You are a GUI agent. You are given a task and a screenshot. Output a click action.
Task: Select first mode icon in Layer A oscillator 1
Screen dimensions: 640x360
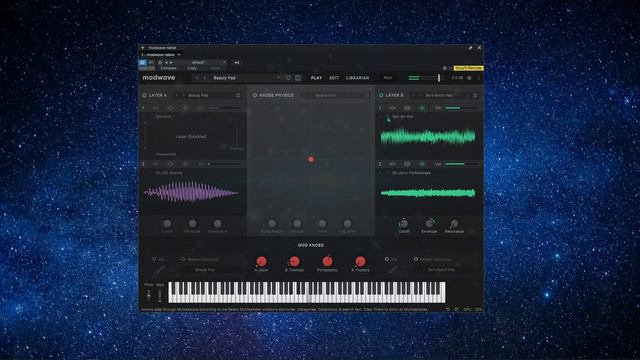[156, 108]
